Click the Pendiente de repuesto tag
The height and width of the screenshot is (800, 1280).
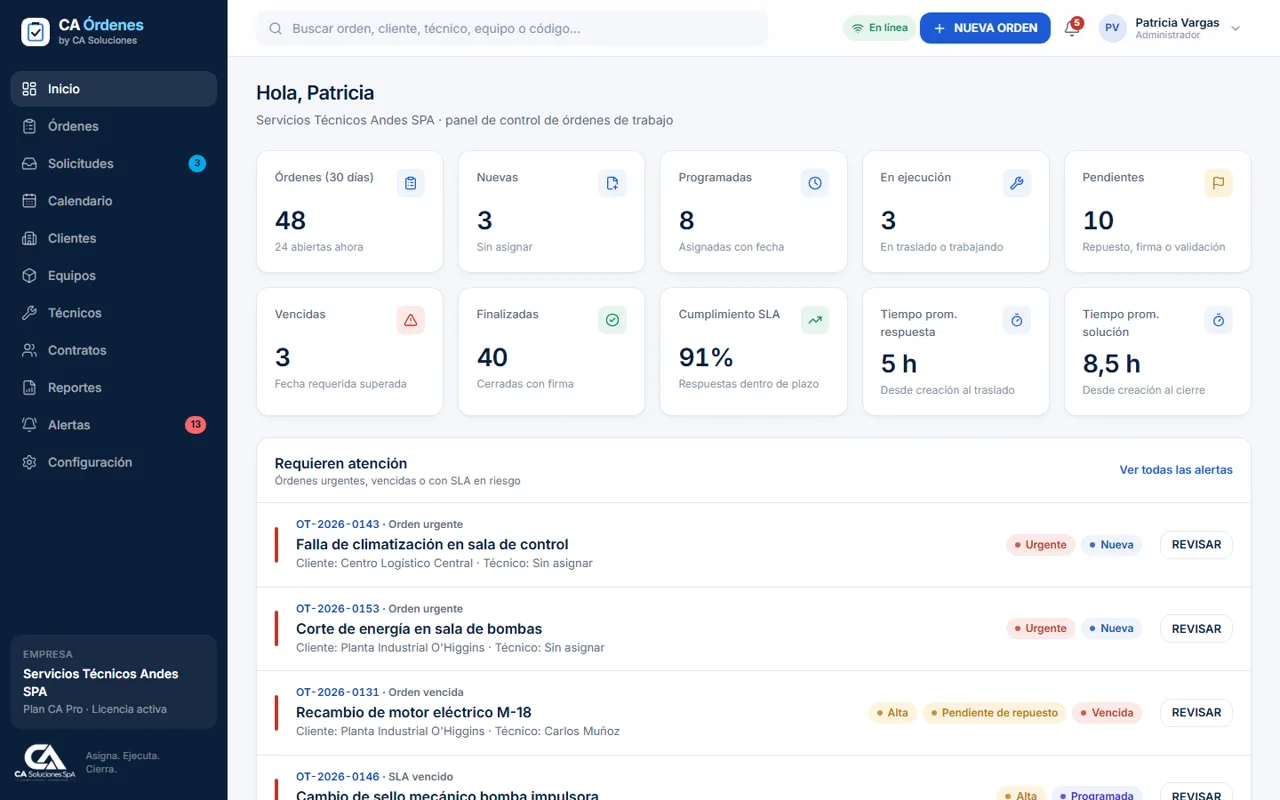(x=993, y=713)
